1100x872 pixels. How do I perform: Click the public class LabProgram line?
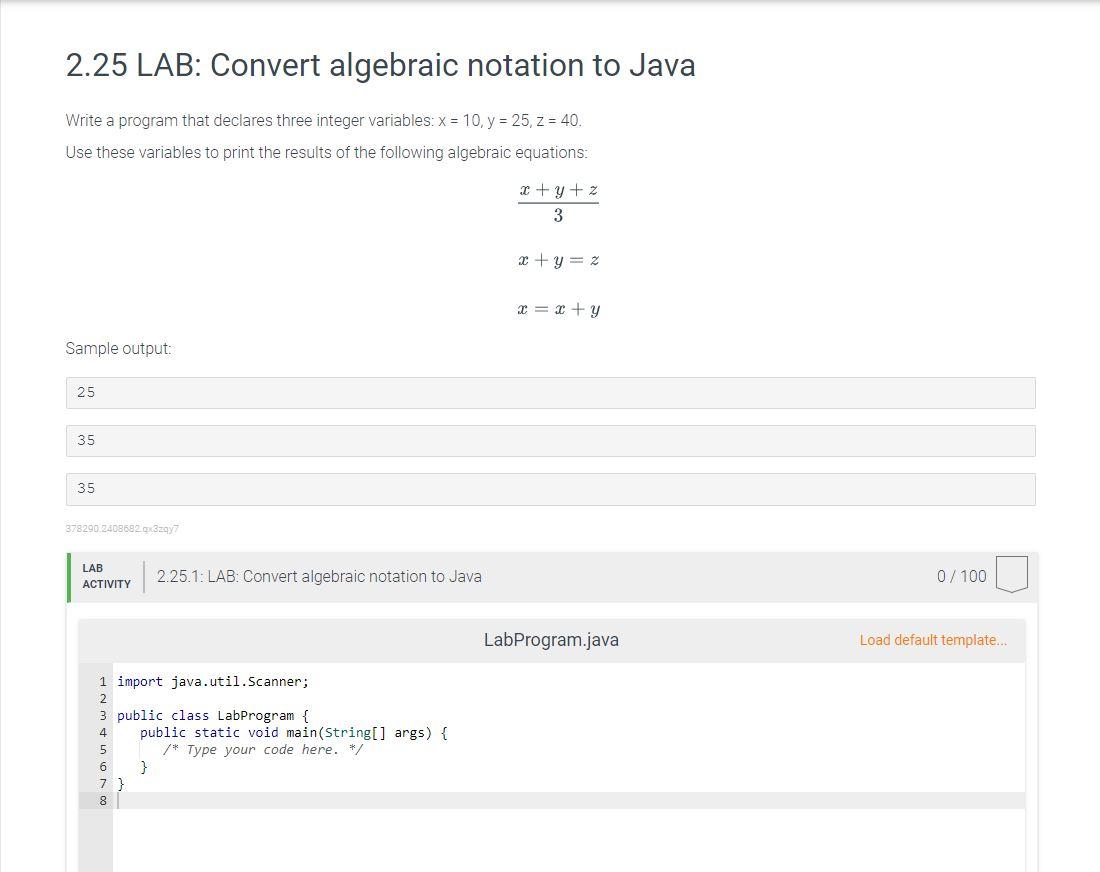coord(213,715)
